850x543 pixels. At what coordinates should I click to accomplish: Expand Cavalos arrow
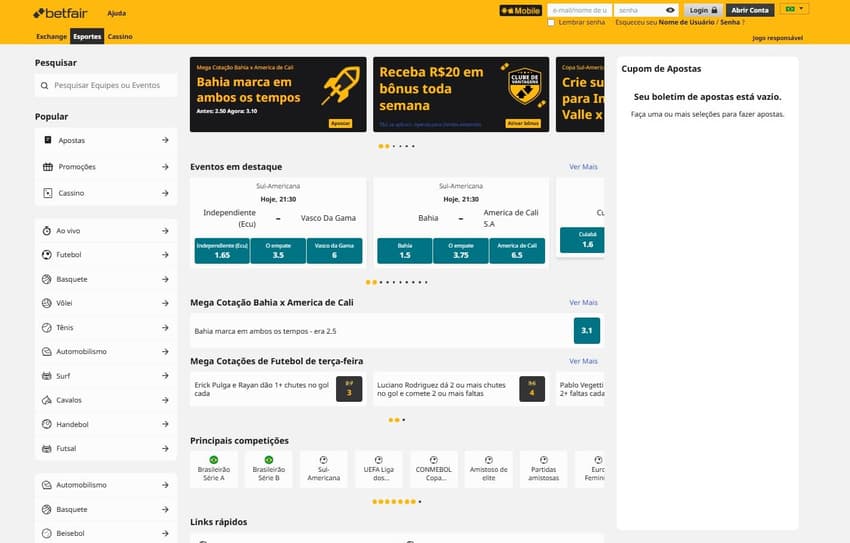[165, 400]
